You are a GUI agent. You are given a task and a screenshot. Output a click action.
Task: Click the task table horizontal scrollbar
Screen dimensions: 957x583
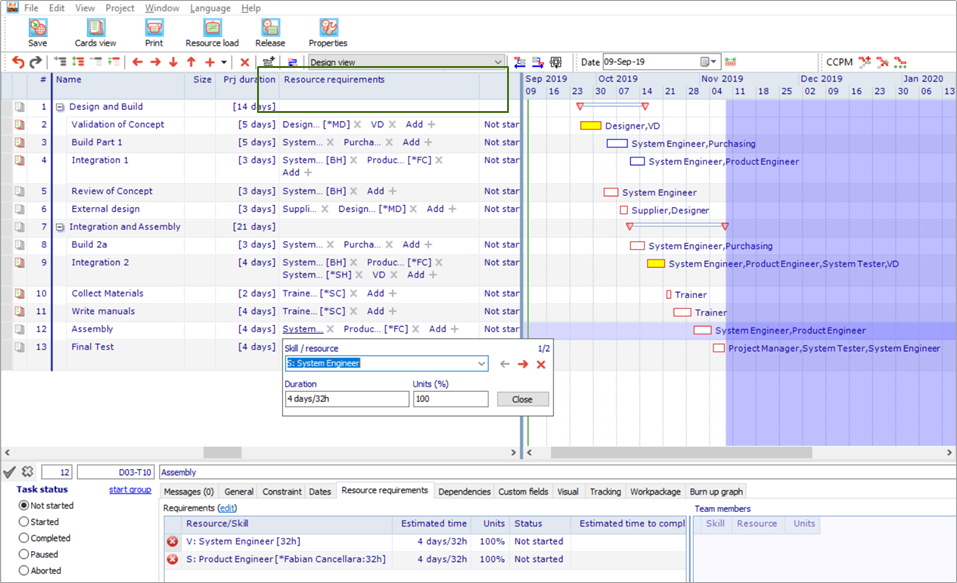point(222,452)
